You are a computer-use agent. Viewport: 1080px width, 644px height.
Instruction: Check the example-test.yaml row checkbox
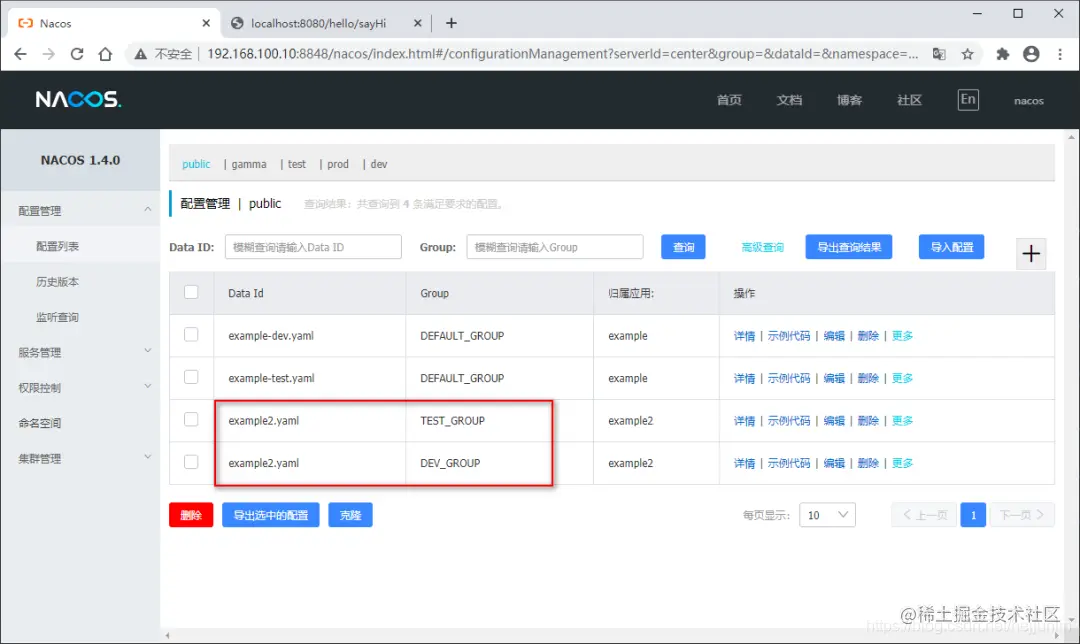pos(191,377)
